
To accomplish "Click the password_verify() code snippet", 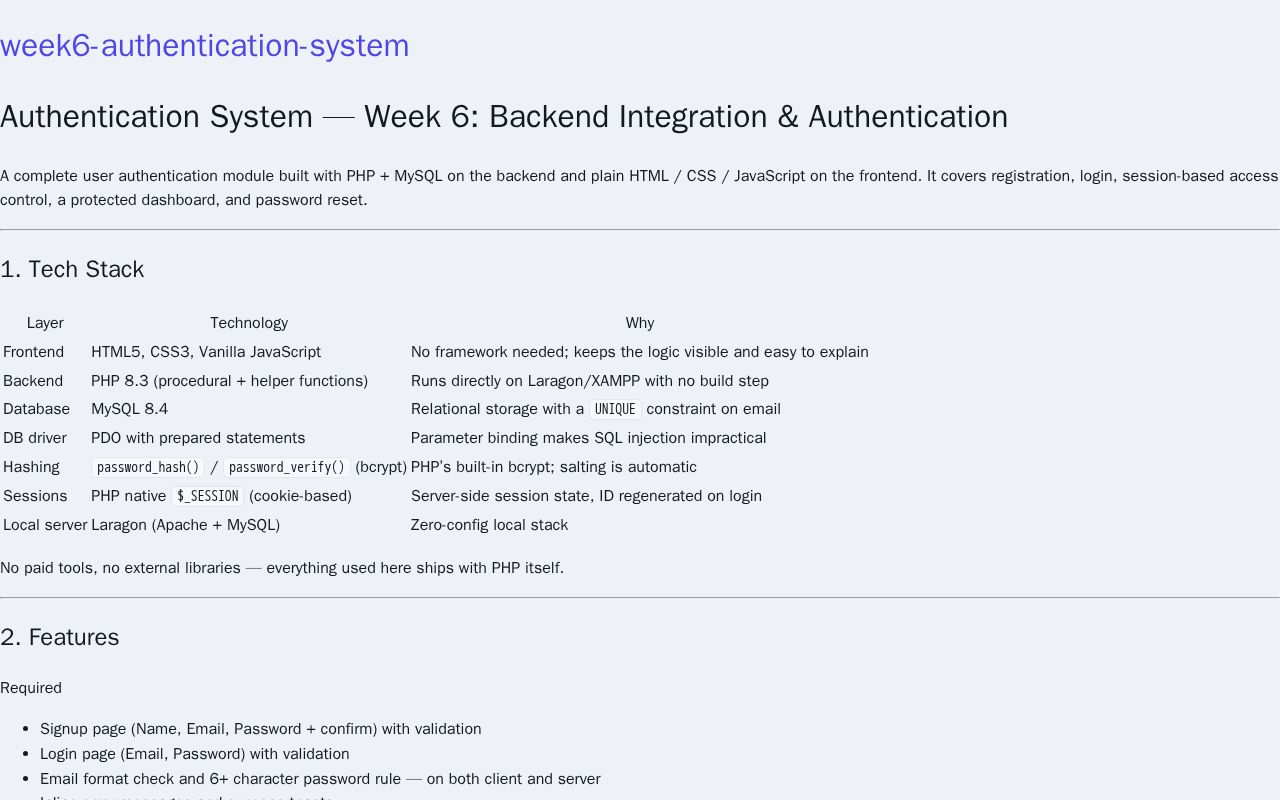I will click(x=287, y=467).
